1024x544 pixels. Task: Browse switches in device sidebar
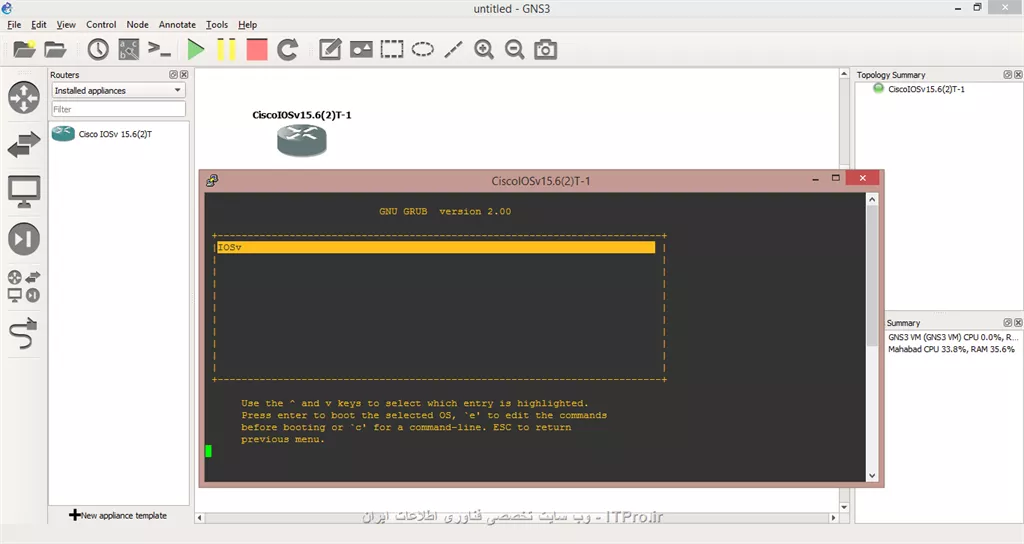tap(24, 144)
